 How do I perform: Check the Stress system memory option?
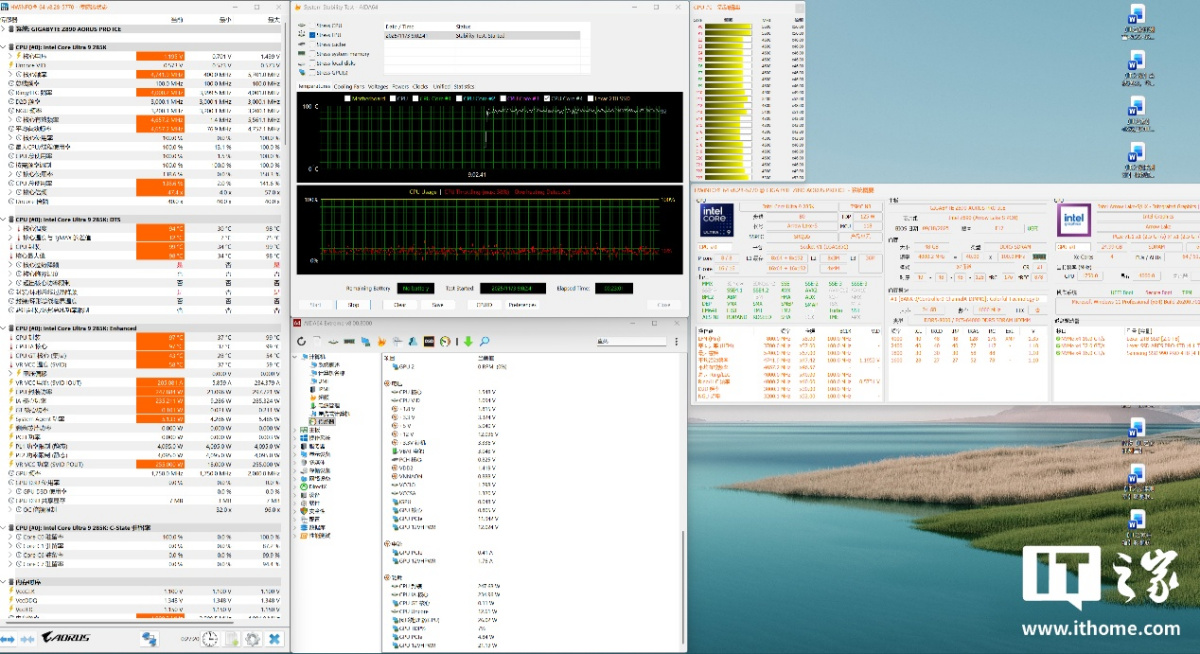(x=312, y=54)
